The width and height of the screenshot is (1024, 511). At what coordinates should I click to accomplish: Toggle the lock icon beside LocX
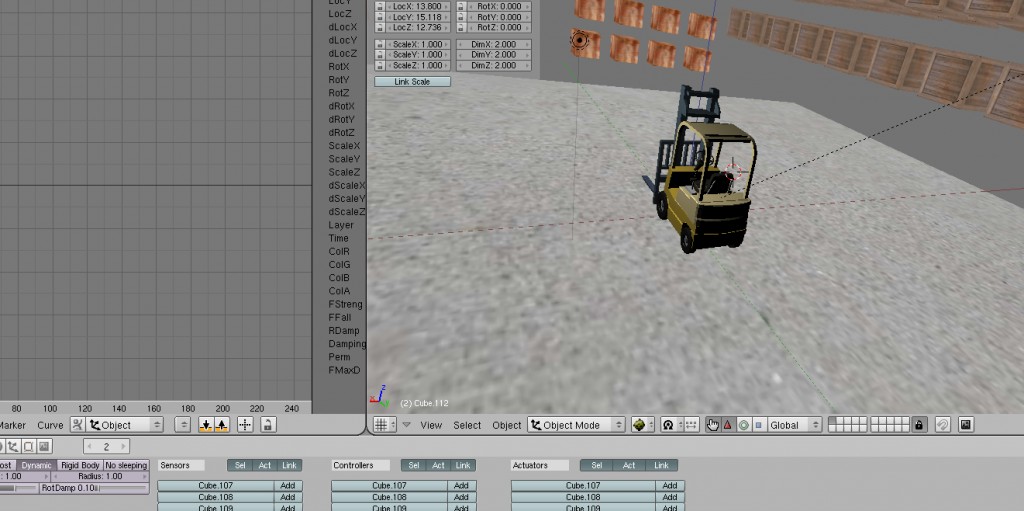[x=380, y=6]
